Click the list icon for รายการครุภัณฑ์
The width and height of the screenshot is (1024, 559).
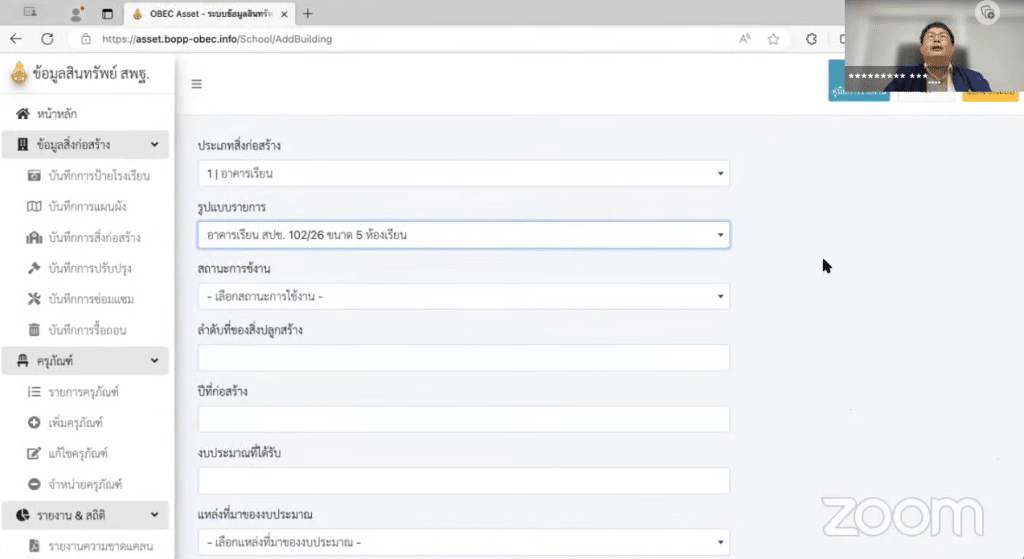click(x=34, y=392)
